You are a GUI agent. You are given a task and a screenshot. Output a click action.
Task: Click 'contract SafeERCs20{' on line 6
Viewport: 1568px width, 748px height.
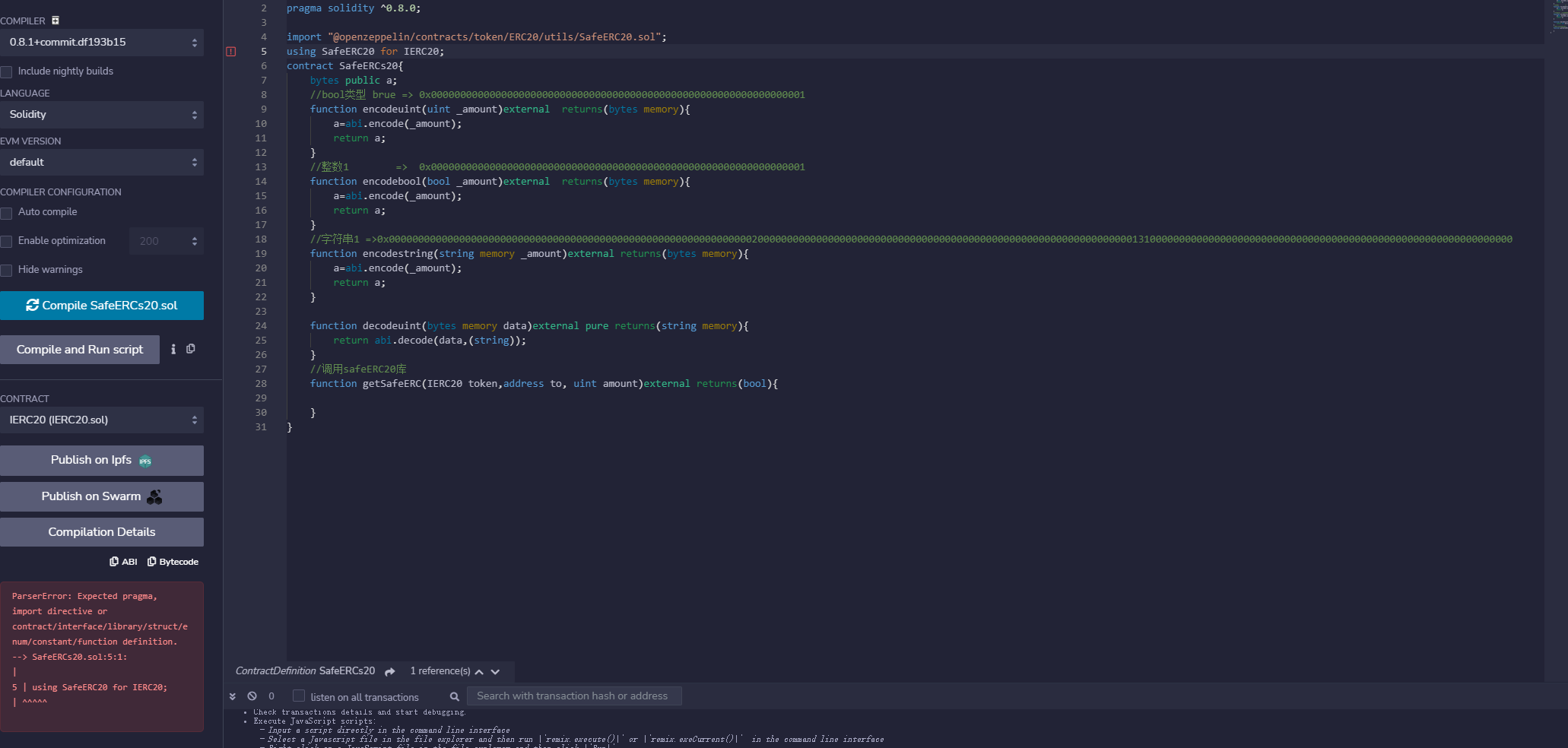[344, 66]
